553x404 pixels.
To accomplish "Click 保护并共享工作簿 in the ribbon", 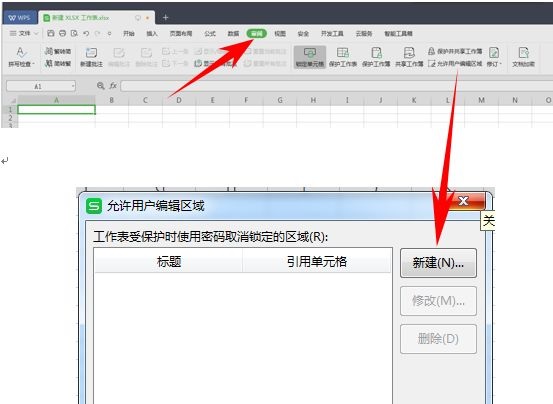I will [455, 51].
